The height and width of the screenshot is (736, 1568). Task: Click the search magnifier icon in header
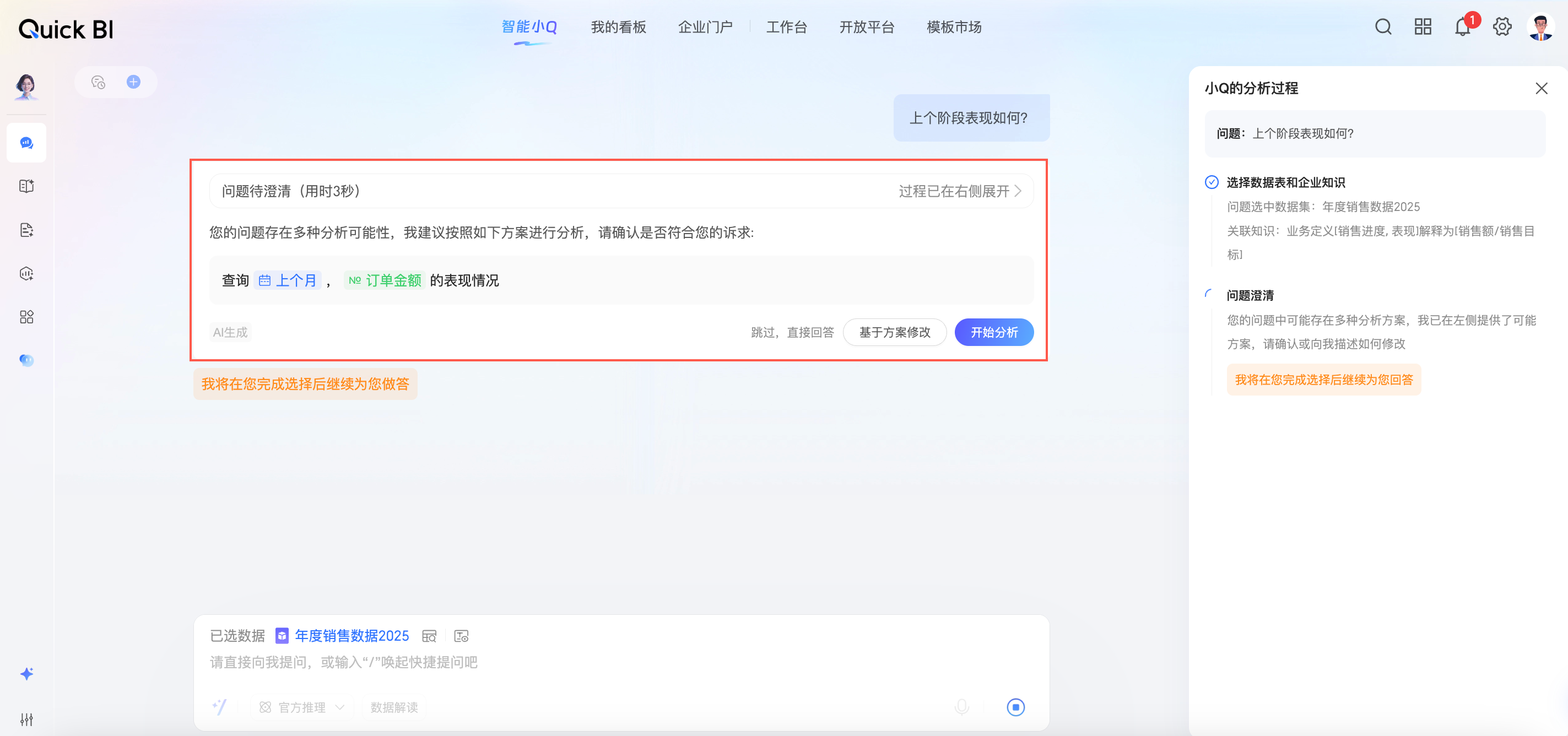coord(1383,27)
